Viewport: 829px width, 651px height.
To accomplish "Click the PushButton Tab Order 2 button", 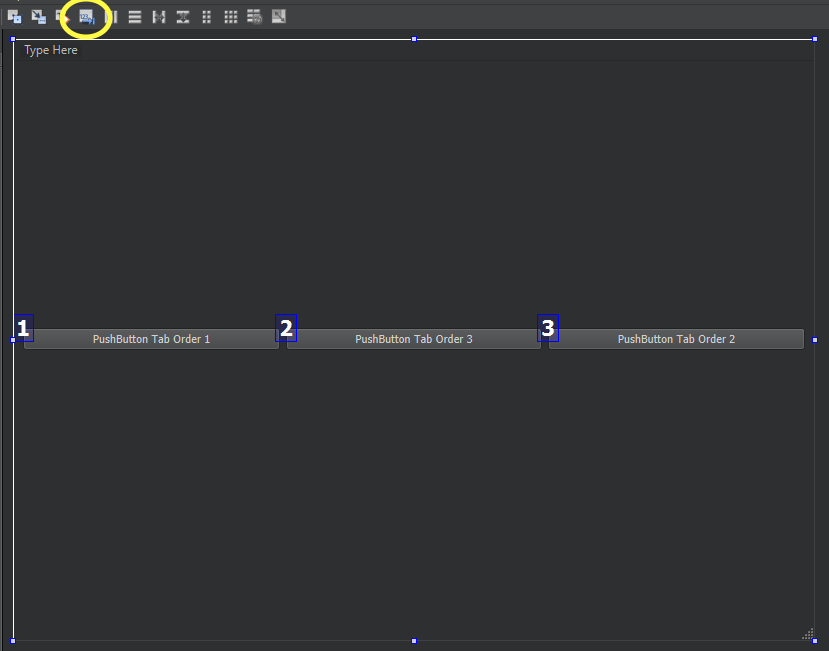I will [676, 339].
